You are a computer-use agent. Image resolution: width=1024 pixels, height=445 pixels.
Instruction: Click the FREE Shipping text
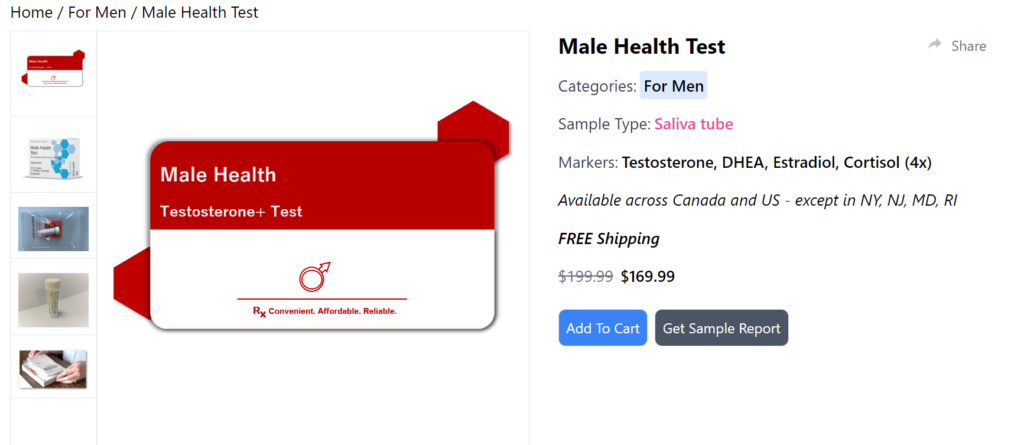tap(609, 239)
